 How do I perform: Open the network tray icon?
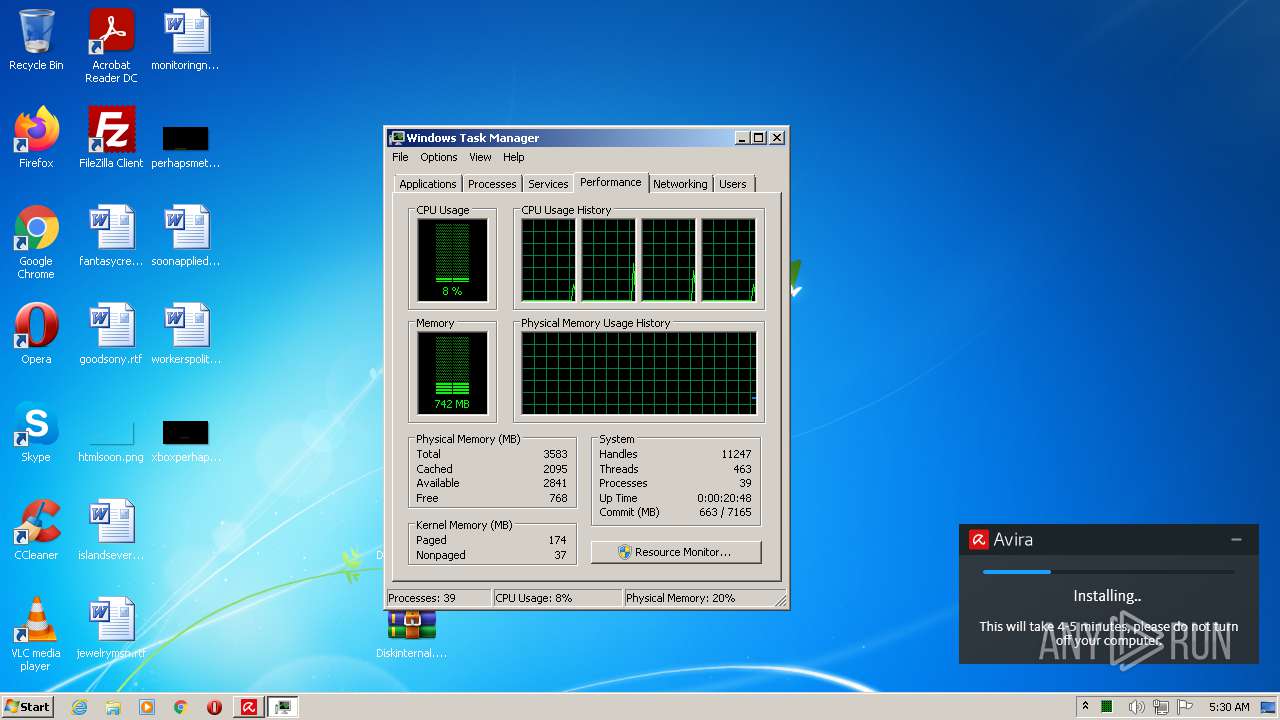click(x=1161, y=707)
